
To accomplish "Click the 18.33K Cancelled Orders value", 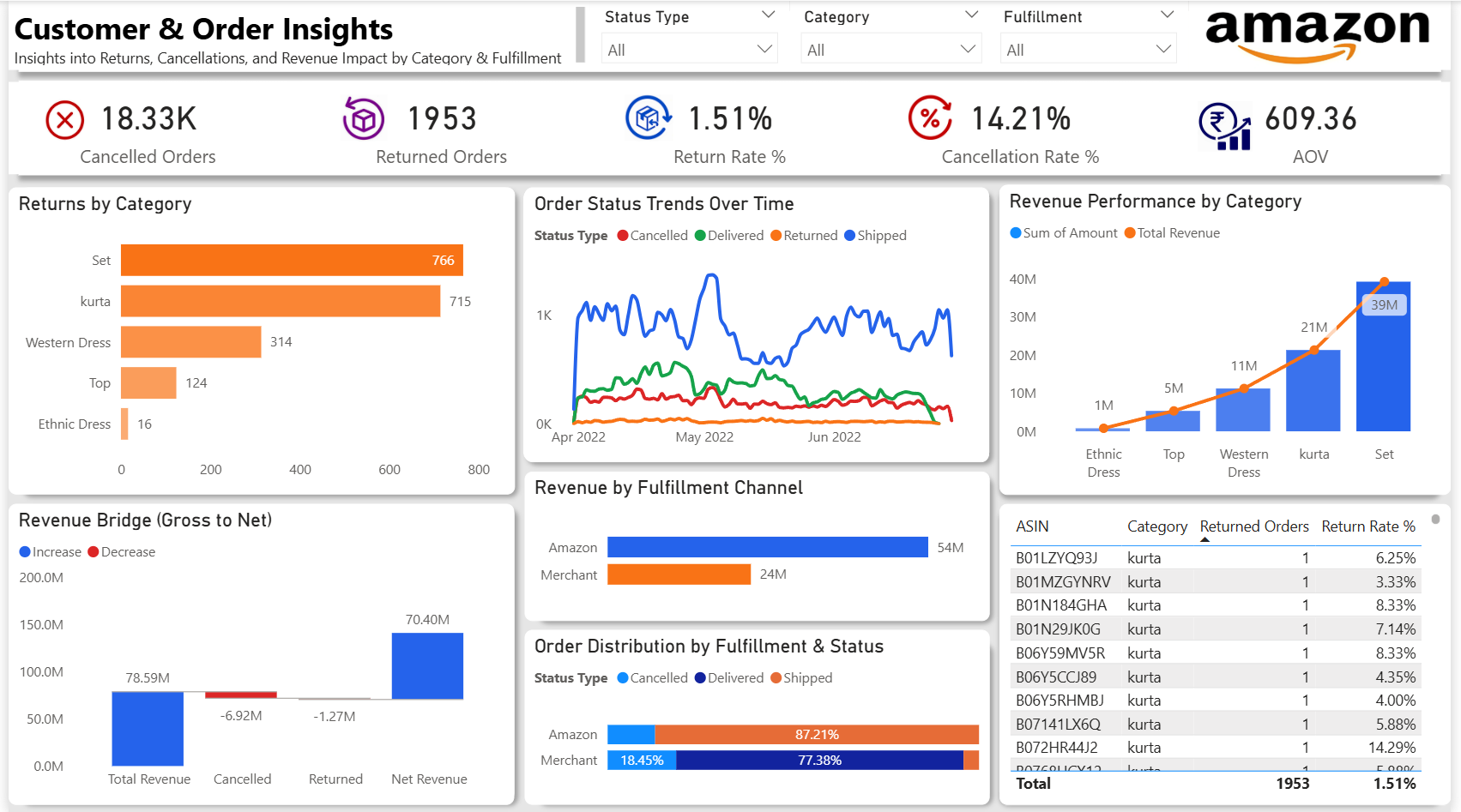I will pos(149,119).
